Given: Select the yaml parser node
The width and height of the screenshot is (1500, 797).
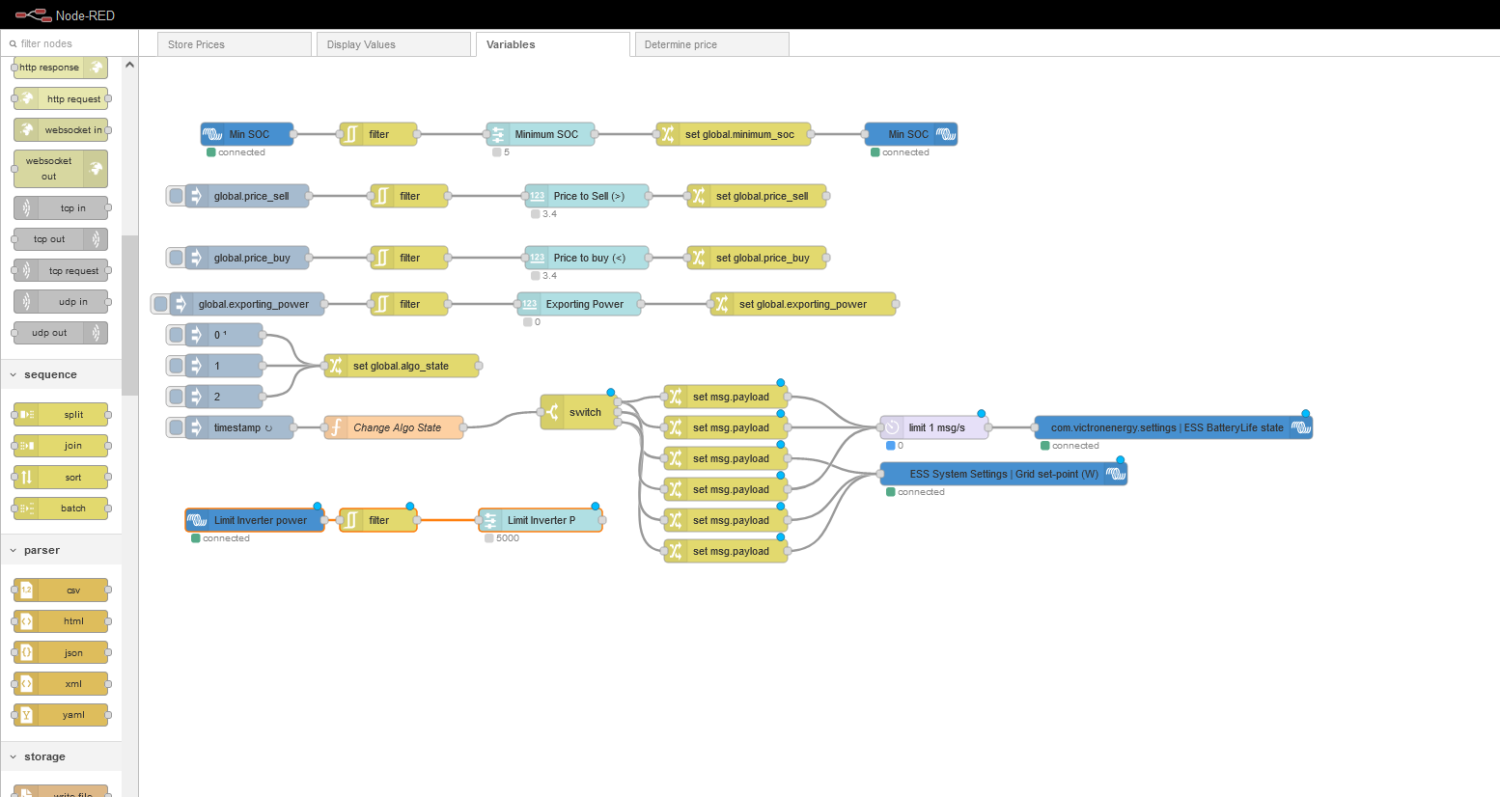Looking at the screenshot, I should coord(60,714).
